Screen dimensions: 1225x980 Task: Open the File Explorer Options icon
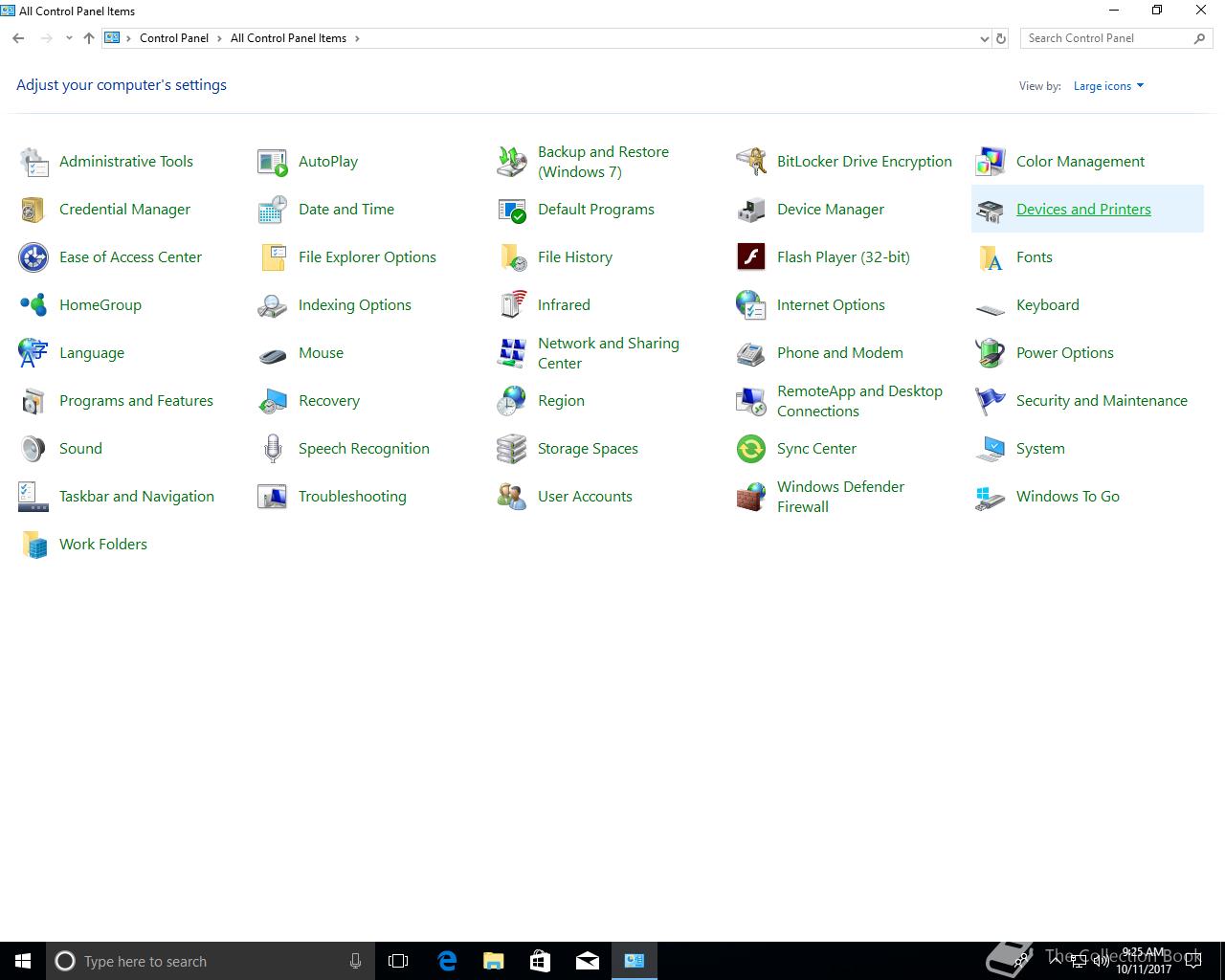pyautogui.click(x=273, y=257)
